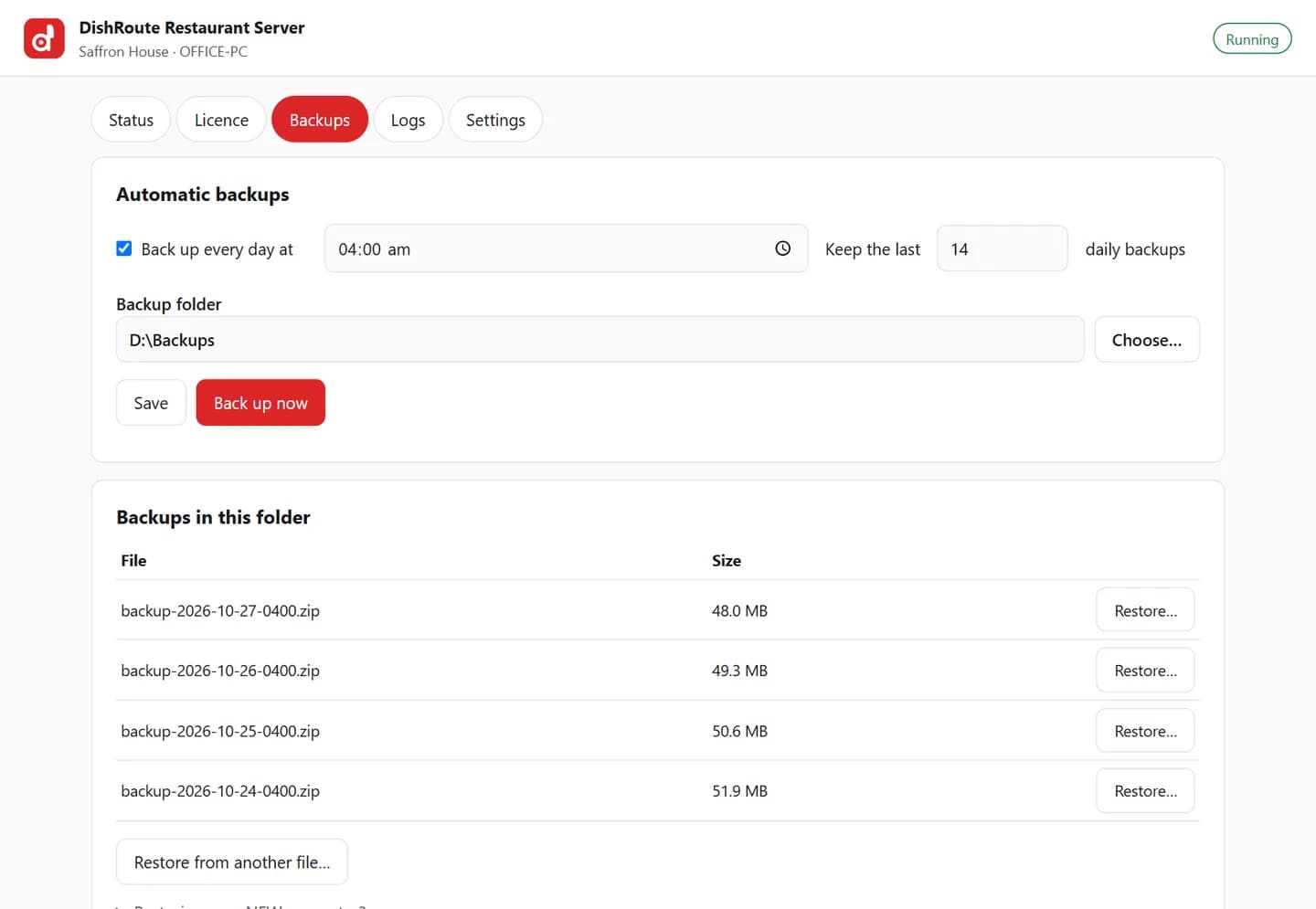Click the 'Backups in this folder' heading
1316x909 pixels.
tap(213, 517)
